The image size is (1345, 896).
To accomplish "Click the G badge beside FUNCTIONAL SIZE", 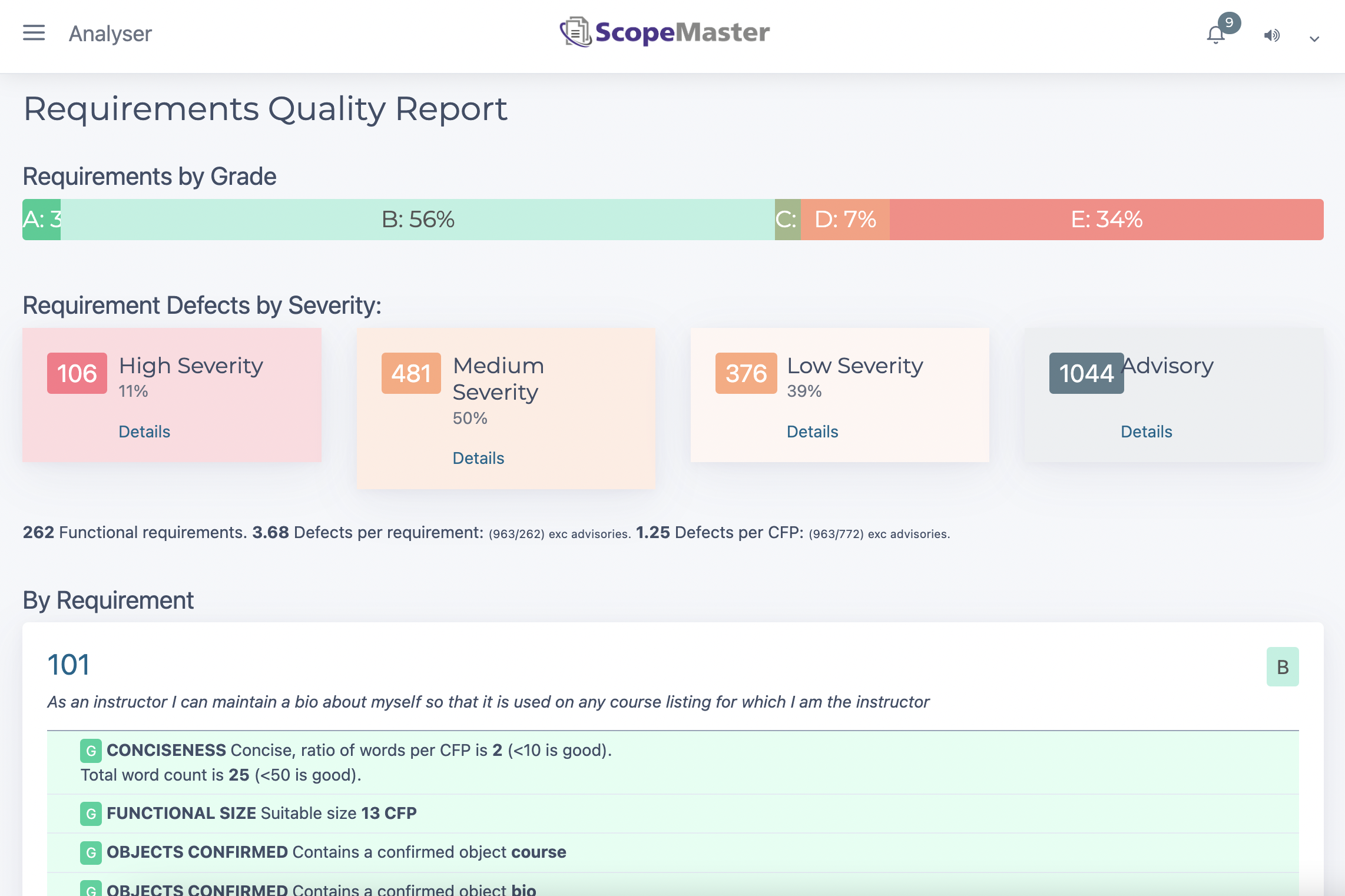I will coord(90,813).
